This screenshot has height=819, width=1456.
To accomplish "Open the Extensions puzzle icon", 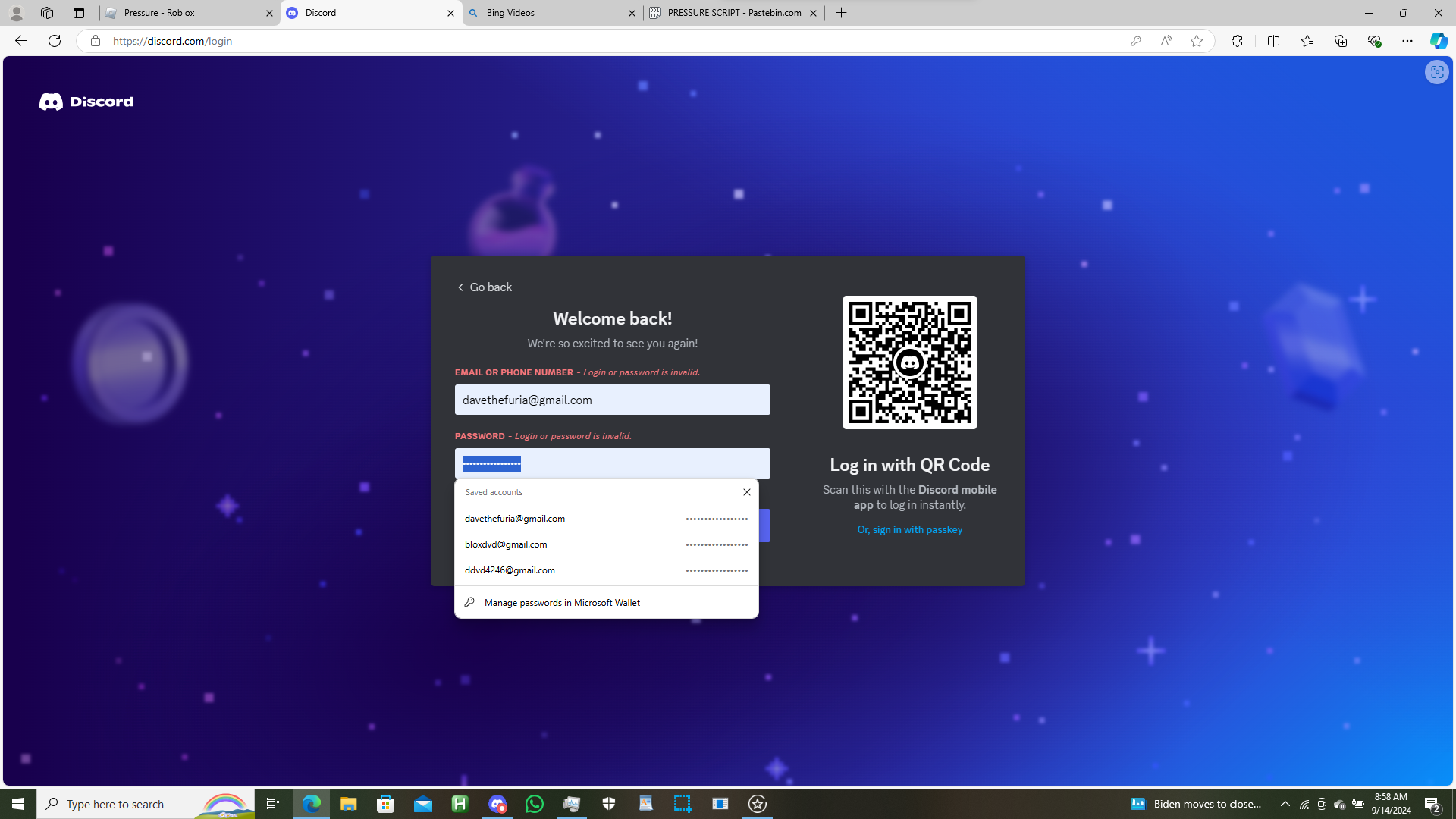I will [x=1237, y=41].
